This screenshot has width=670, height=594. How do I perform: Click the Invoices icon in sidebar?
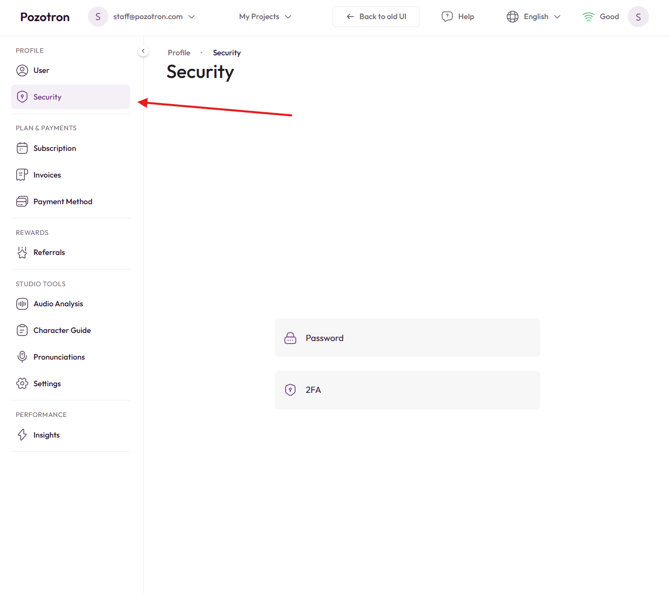coord(22,175)
